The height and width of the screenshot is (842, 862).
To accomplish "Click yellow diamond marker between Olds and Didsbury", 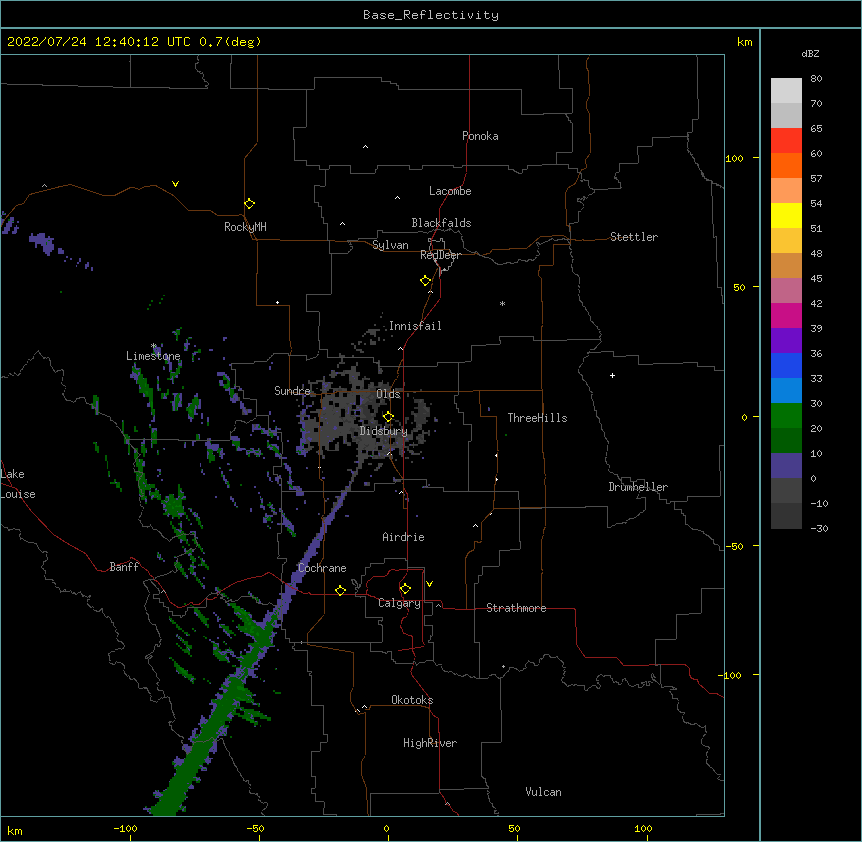I will coord(388,416).
